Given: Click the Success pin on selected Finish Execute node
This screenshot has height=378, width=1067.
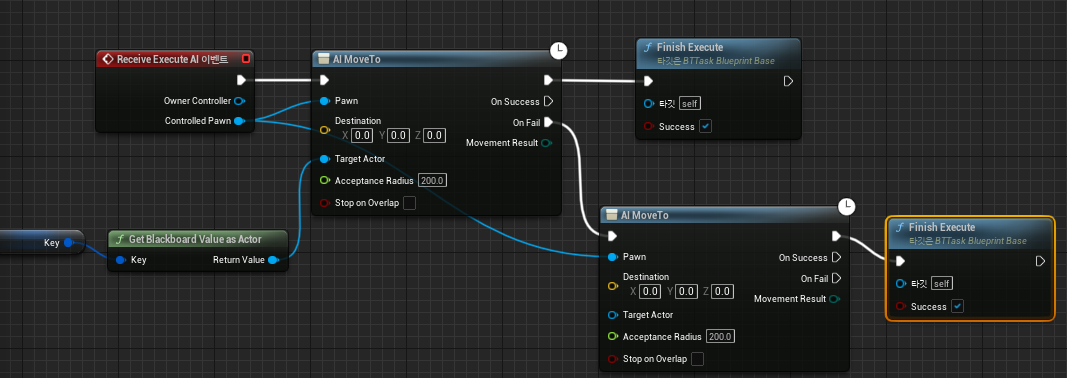Looking at the screenshot, I should [901, 306].
